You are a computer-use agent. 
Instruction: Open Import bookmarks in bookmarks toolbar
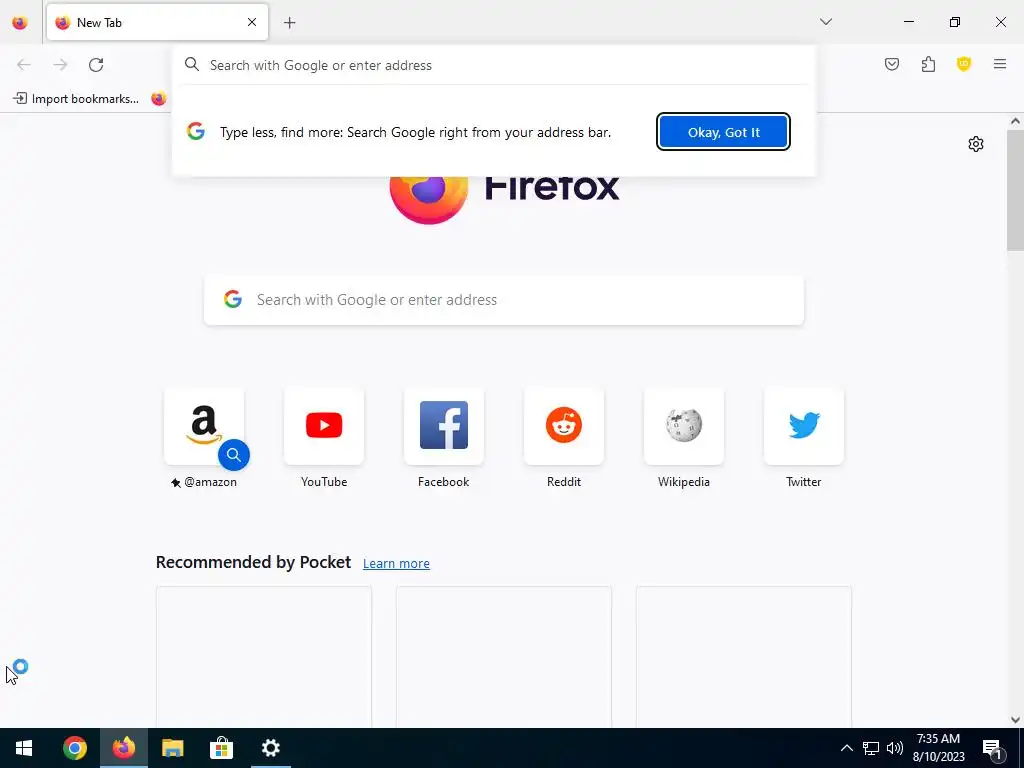[76, 99]
